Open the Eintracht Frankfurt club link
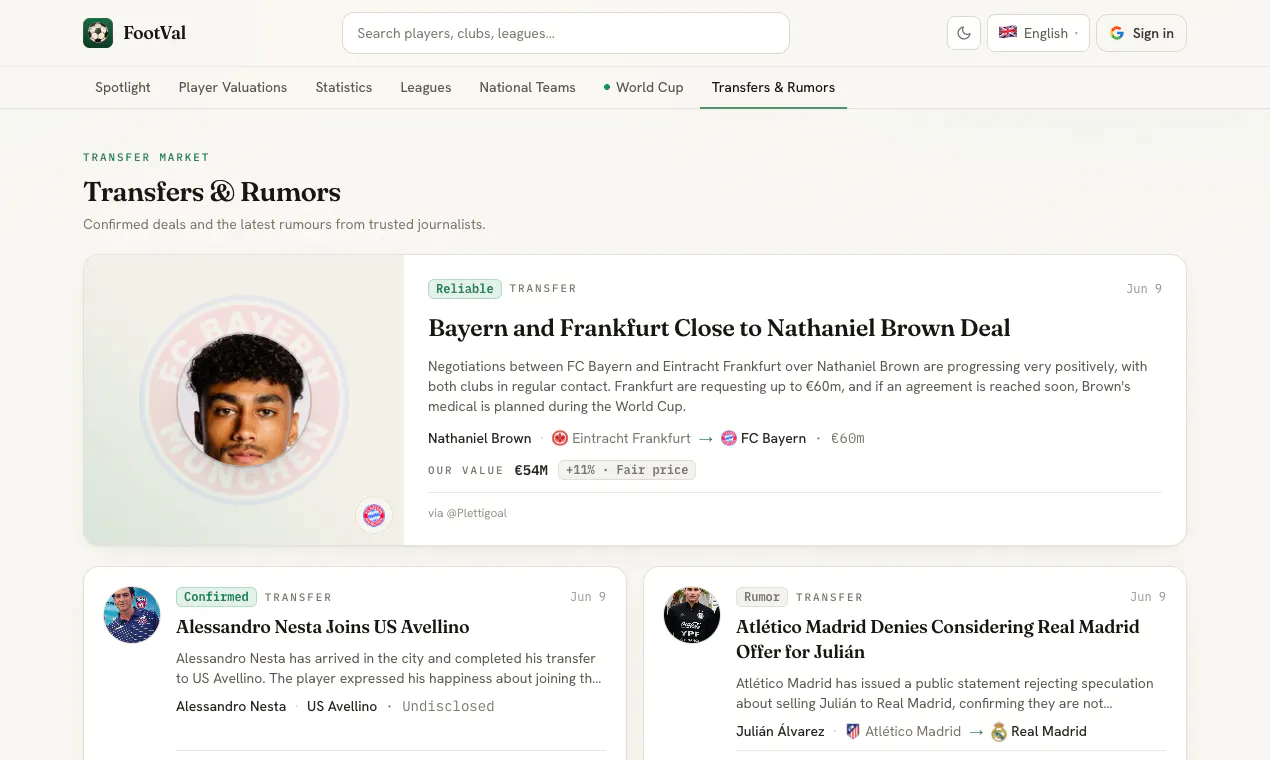Image resolution: width=1270 pixels, height=760 pixels. point(631,438)
